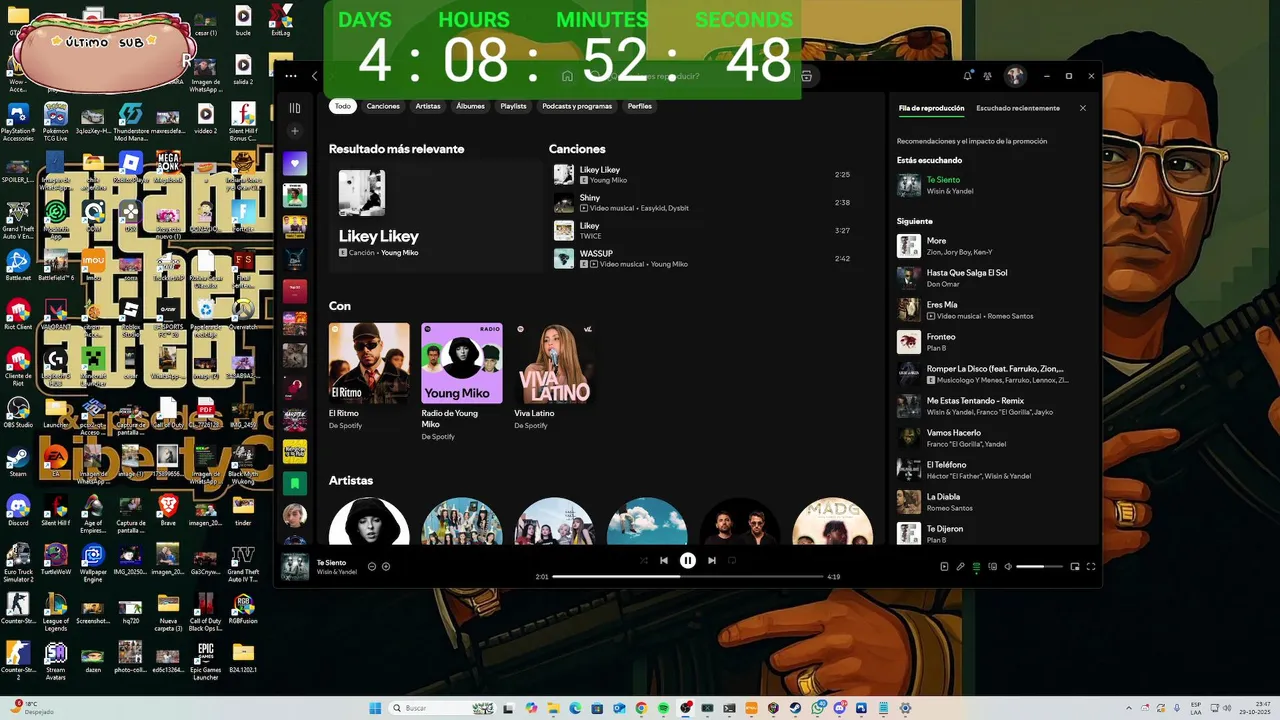The height and width of the screenshot is (720, 1280).
Task: Select the Playlists filter chip
Action: 514,106
